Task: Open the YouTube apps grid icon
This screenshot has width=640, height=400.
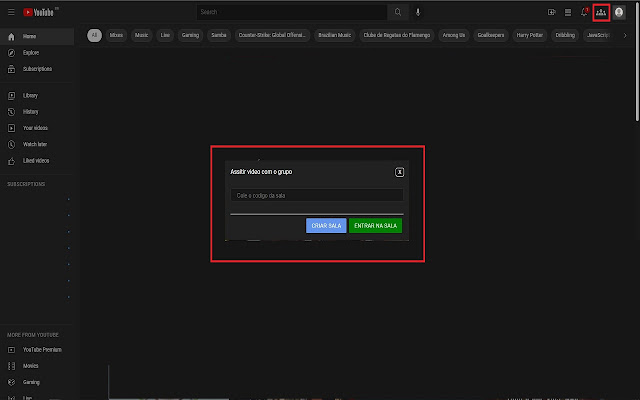Action: [568, 12]
